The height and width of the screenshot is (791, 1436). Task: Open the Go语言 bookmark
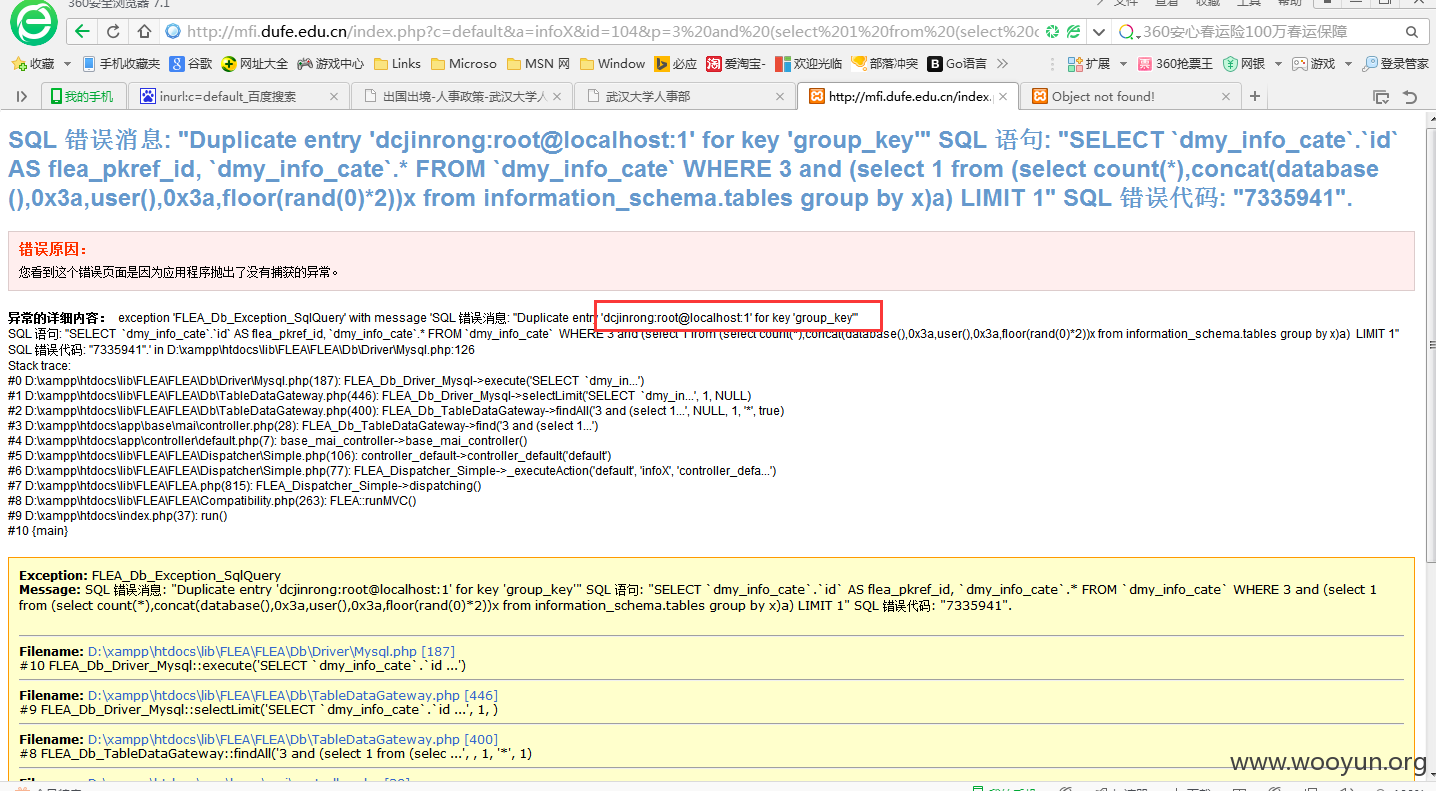click(x=957, y=64)
